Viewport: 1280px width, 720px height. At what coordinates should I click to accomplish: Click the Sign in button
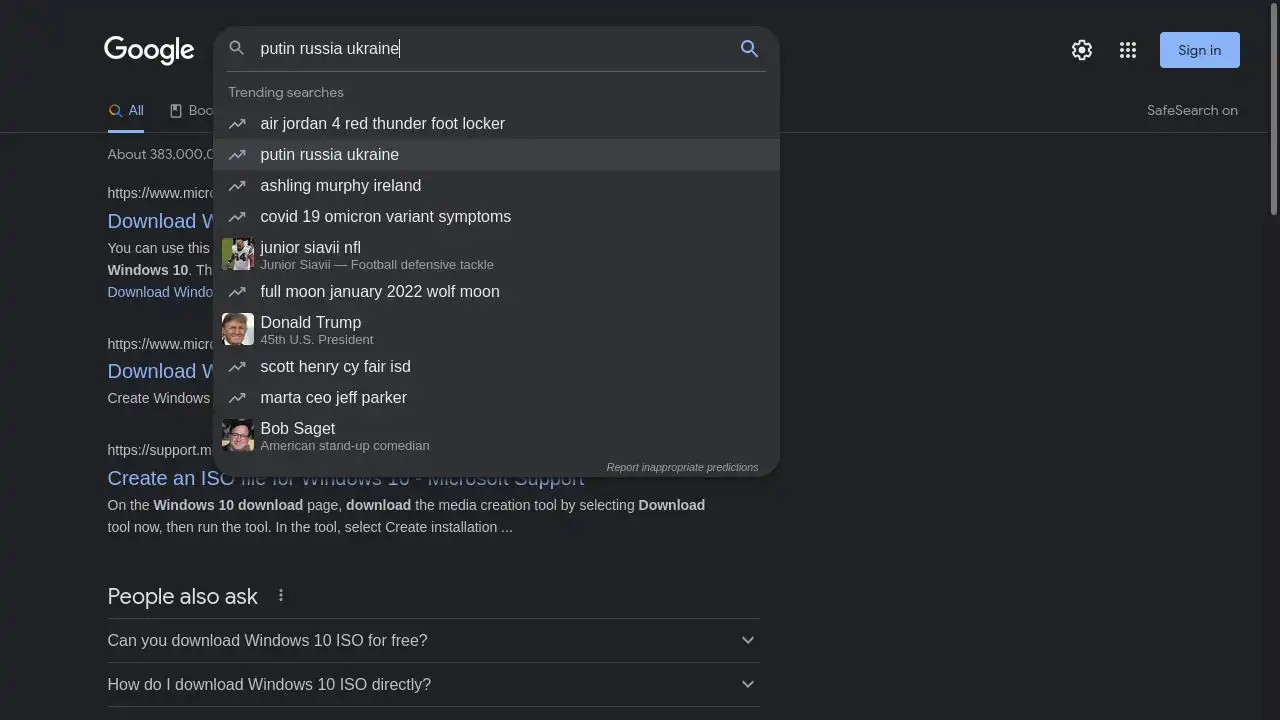click(x=1199, y=50)
